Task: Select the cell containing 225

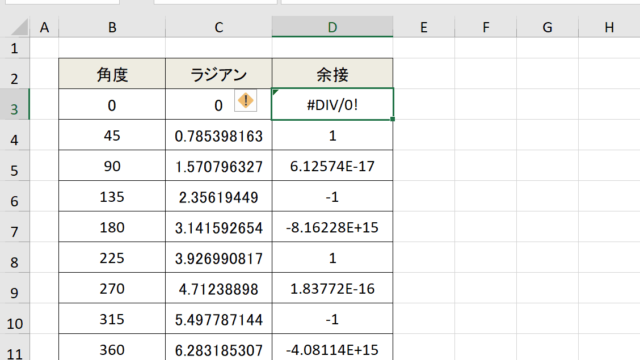Action: [x=112, y=258]
